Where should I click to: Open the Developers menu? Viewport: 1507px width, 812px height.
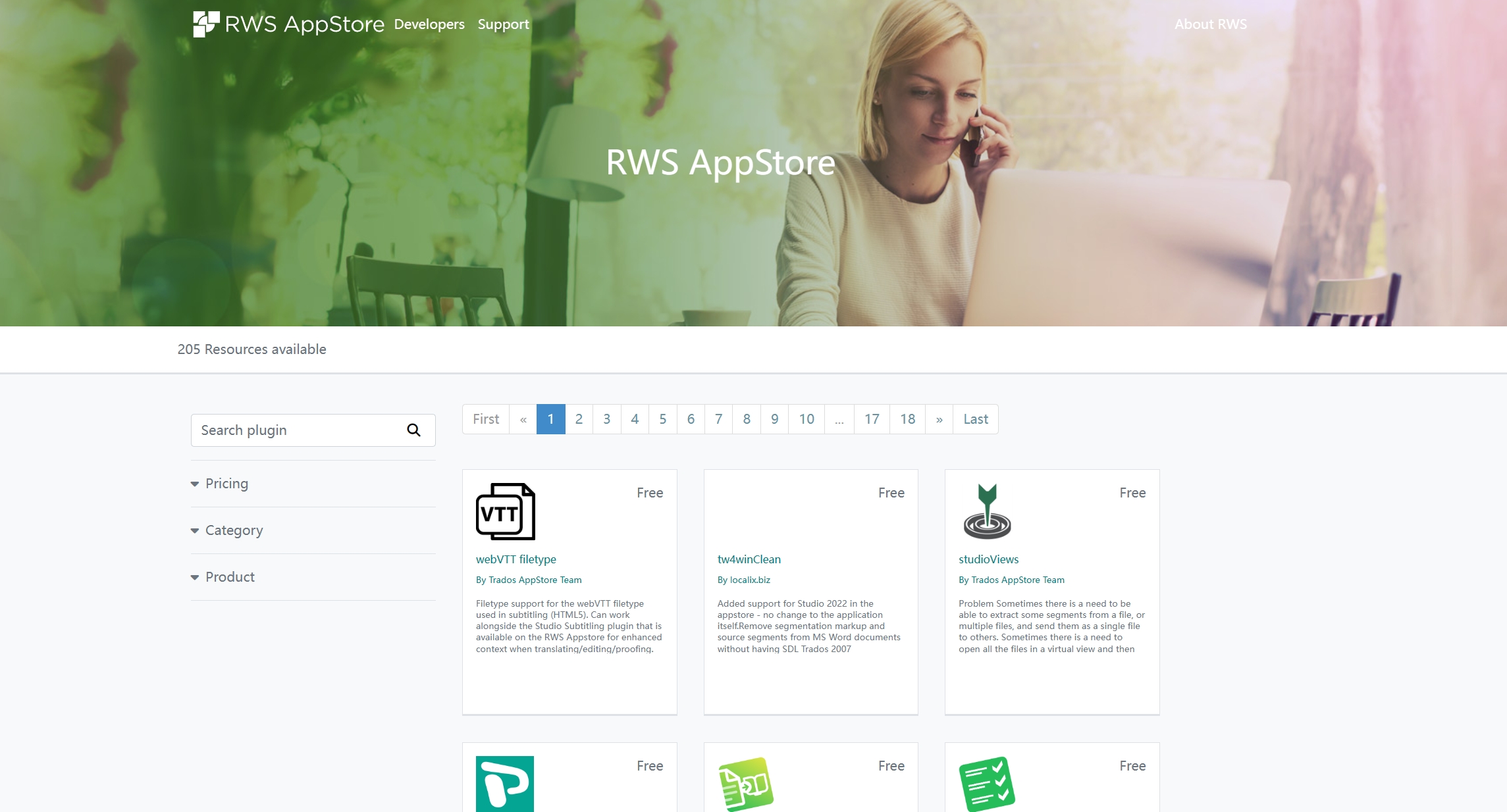pyautogui.click(x=429, y=24)
